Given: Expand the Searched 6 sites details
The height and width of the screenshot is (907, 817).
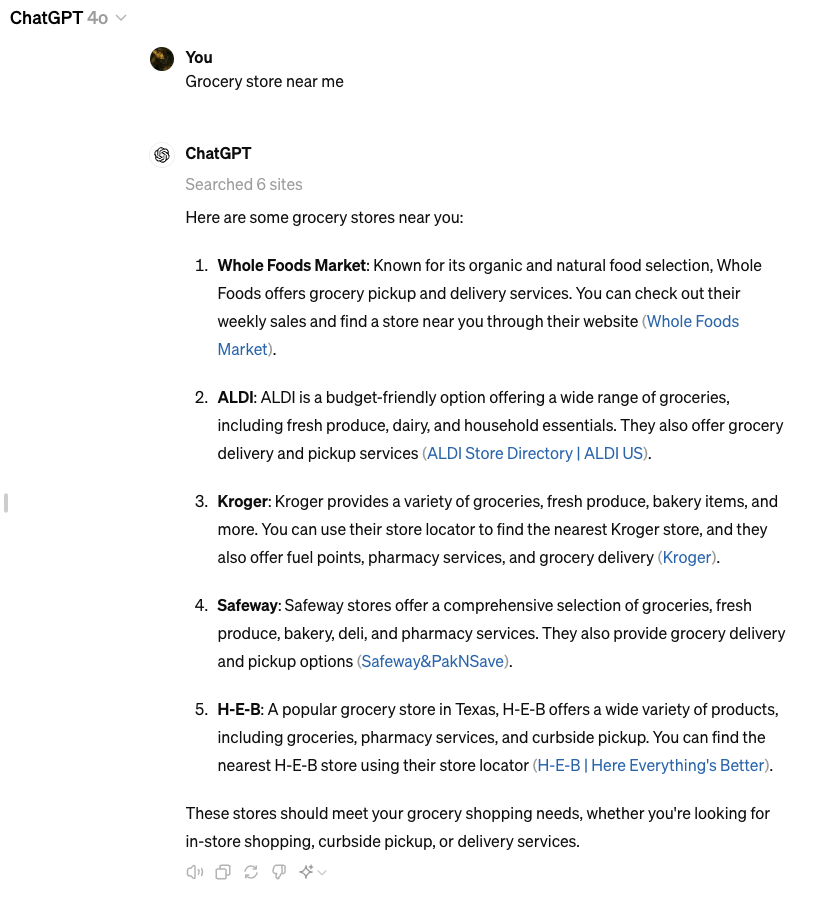Looking at the screenshot, I should point(244,184).
